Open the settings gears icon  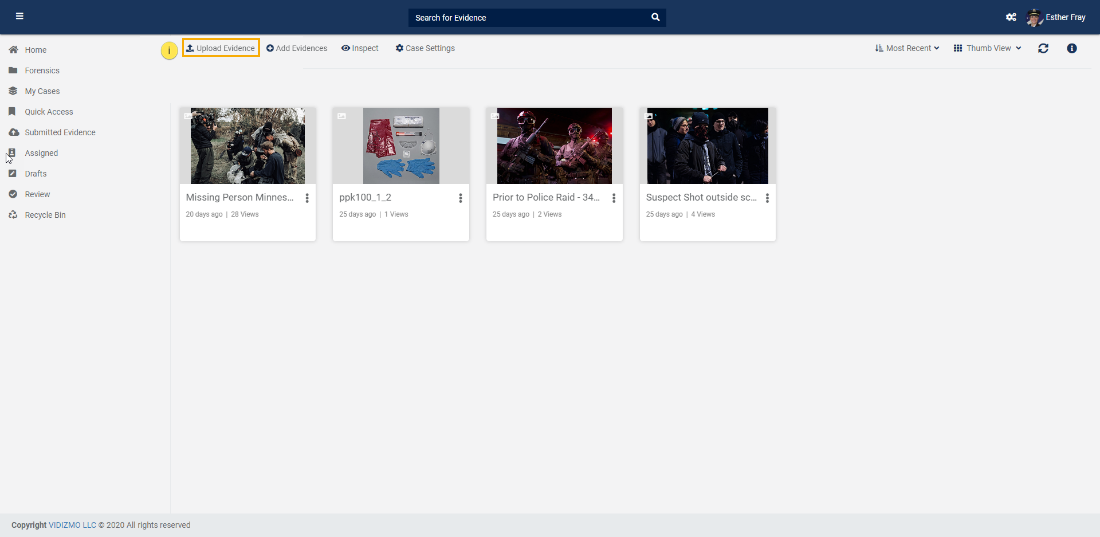[x=1011, y=18]
